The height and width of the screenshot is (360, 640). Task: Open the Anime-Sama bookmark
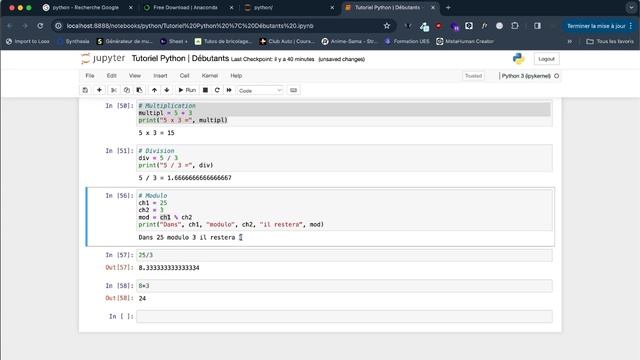(350, 41)
